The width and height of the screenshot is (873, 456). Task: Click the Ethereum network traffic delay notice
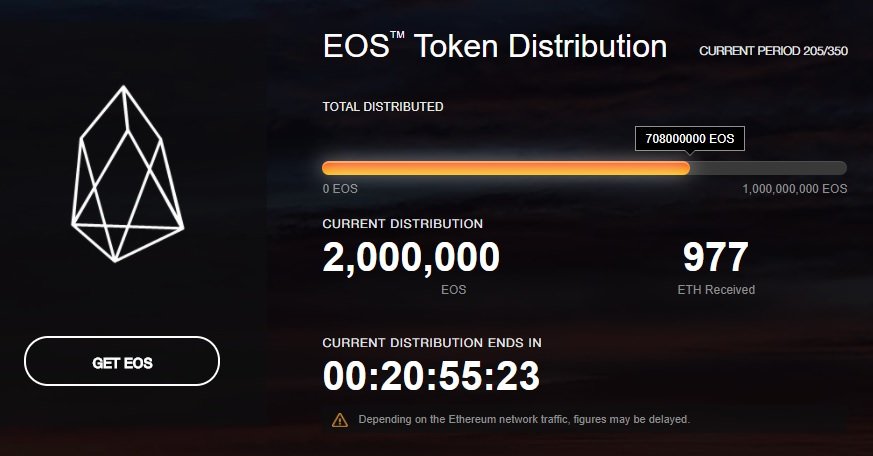pos(524,419)
